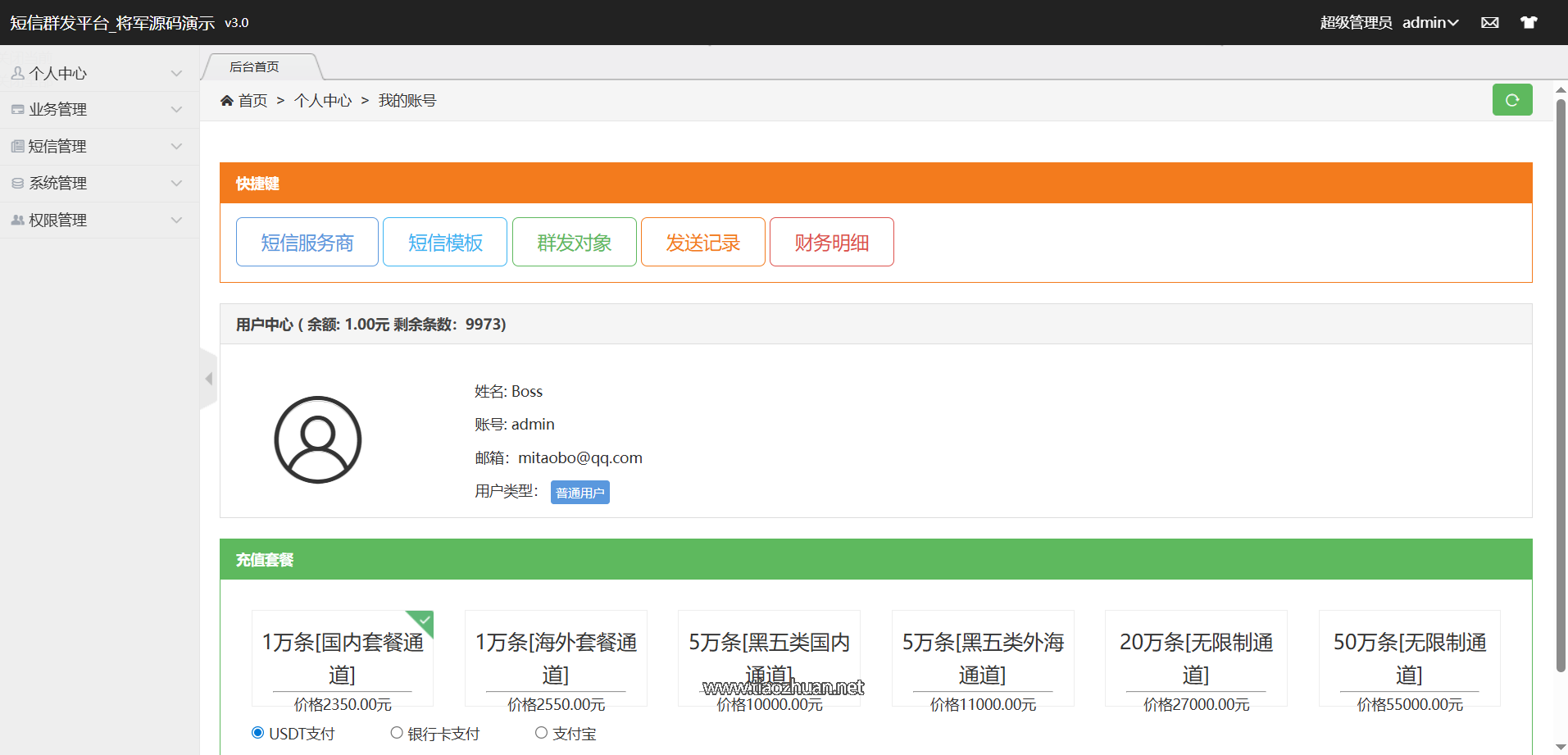1568x755 pixels.
Task: Open the admin account dropdown menu
Action: coord(1431,22)
